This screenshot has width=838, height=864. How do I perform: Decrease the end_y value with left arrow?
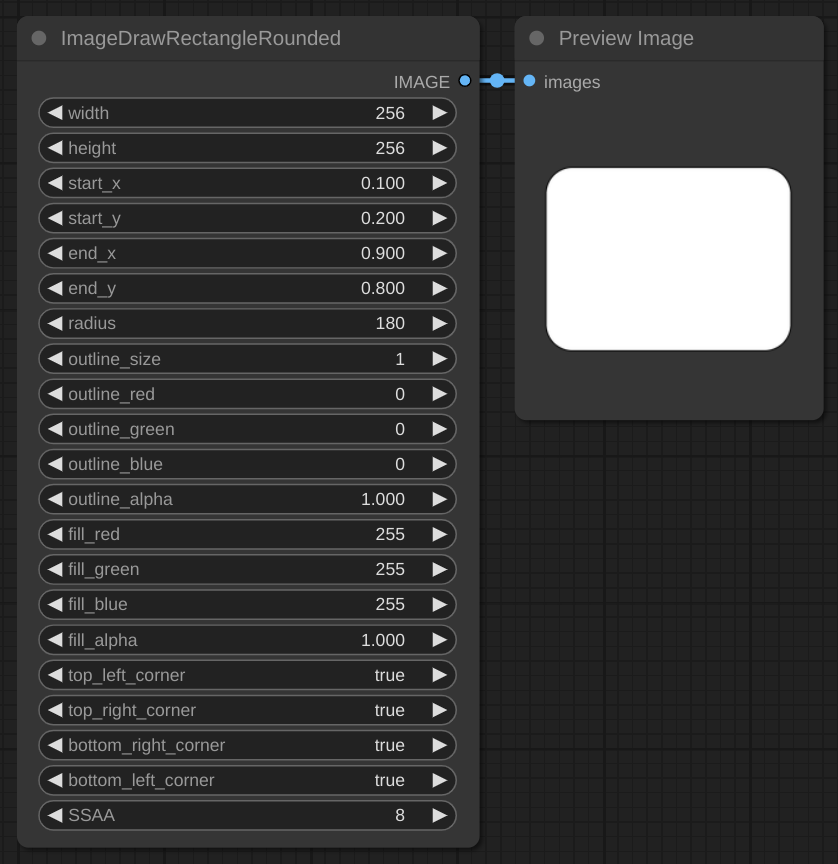pyautogui.click(x=55, y=288)
